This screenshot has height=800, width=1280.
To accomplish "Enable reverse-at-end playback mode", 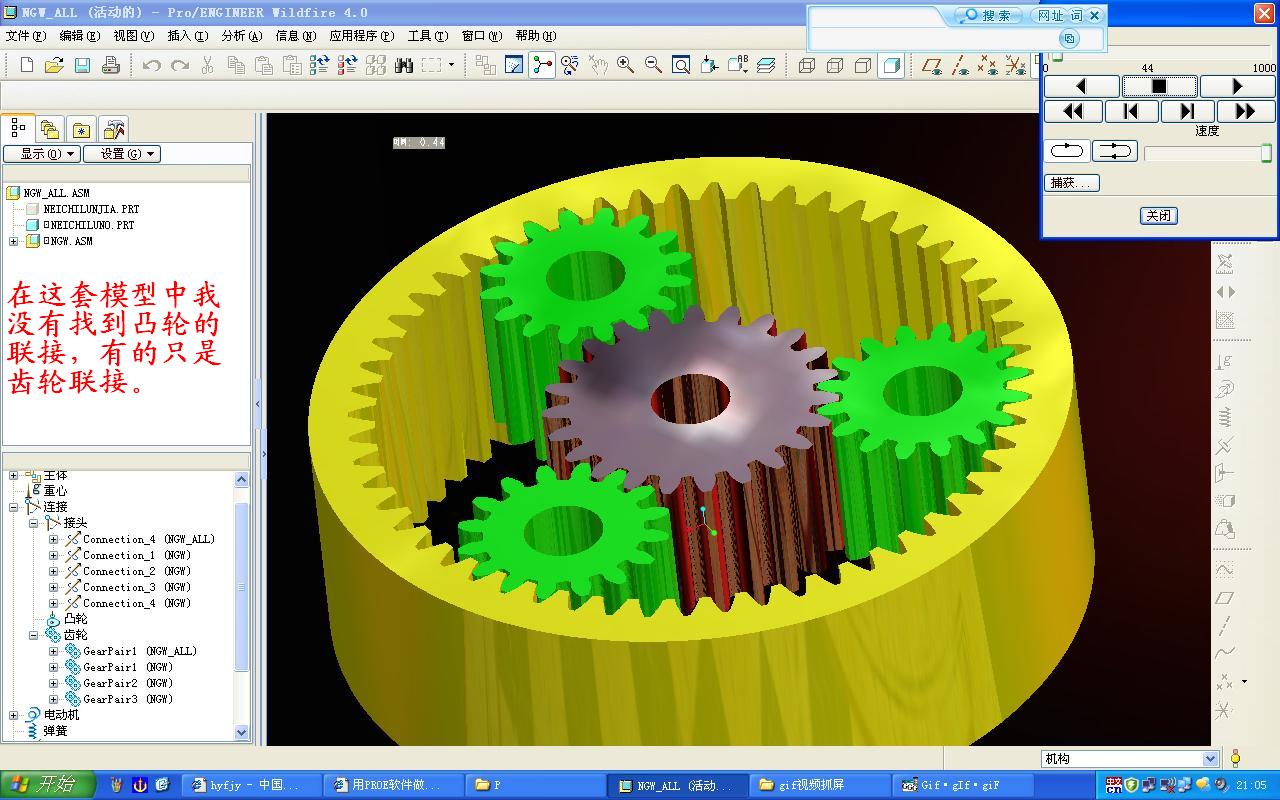I will point(1115,151).
